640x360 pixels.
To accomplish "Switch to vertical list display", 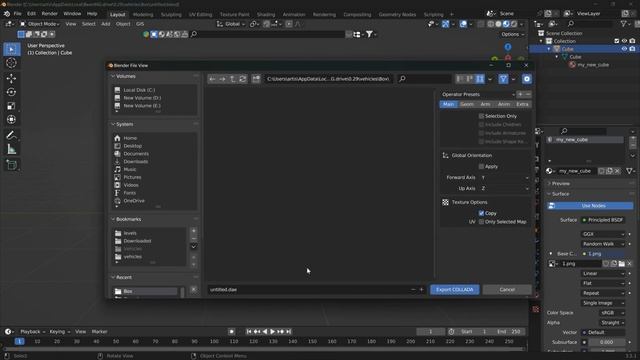I will [x=460, y=79].
